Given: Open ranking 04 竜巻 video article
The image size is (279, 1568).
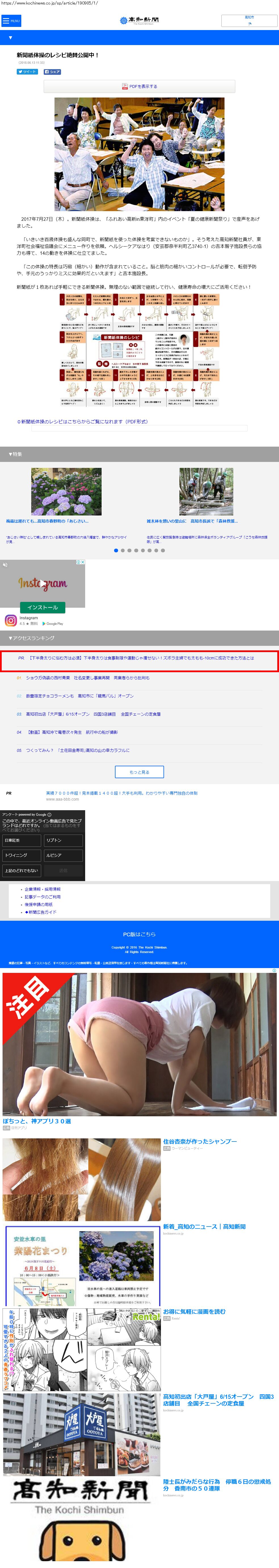Looking at the screenshot, I should pos(72,732).
